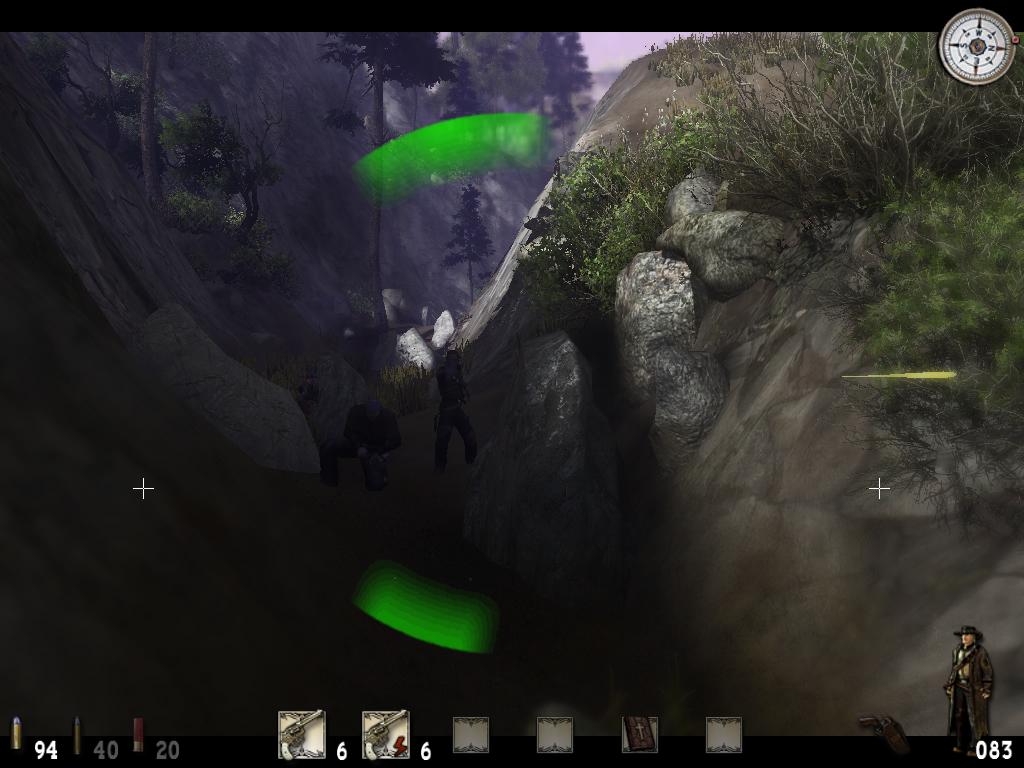Viewport: 1024px width, 768px height.
Task: Select the Bible inventory slot
Action: click(639, 735)
